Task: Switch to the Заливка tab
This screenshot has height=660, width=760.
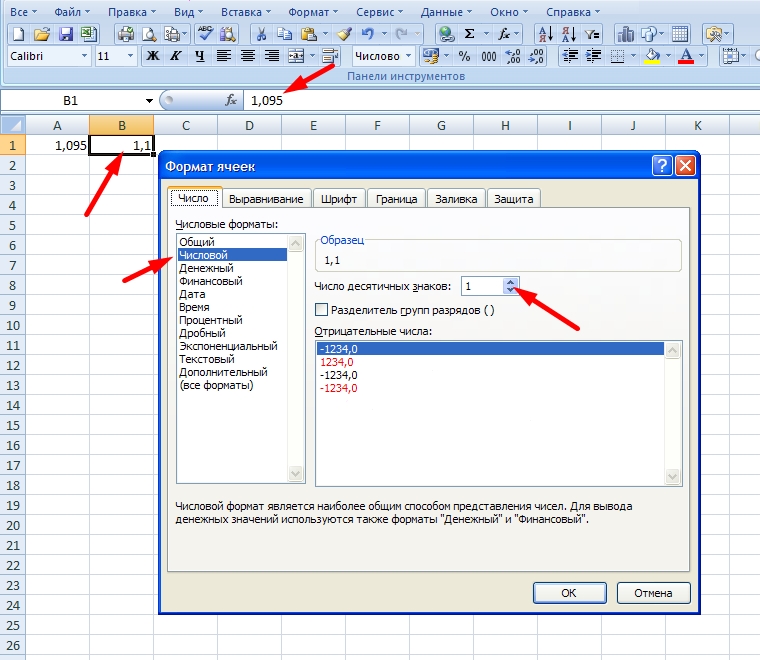Action: [x=456, y=199]
